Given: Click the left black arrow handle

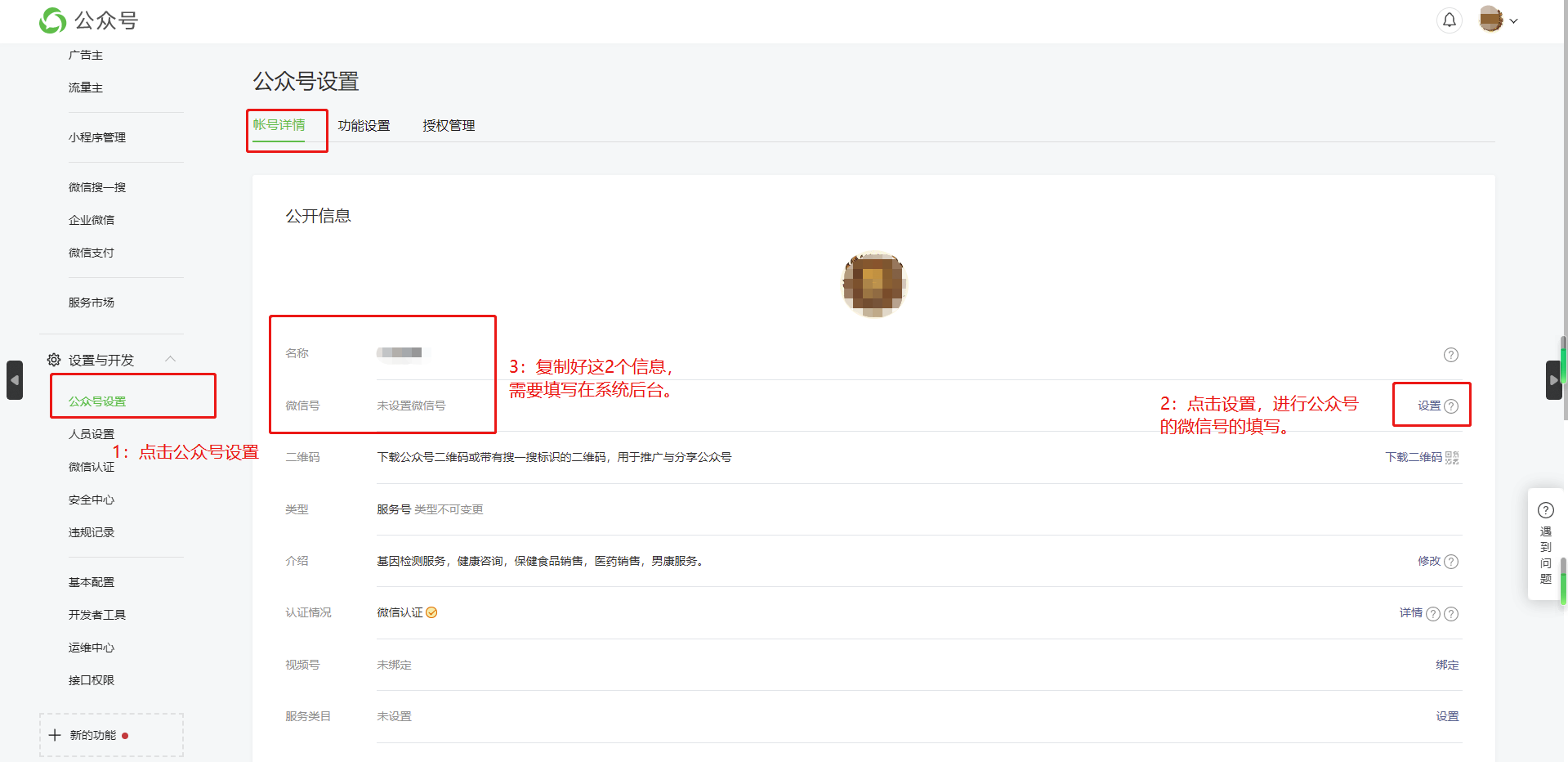Looking at the screenshot, I should click(15, 380).
